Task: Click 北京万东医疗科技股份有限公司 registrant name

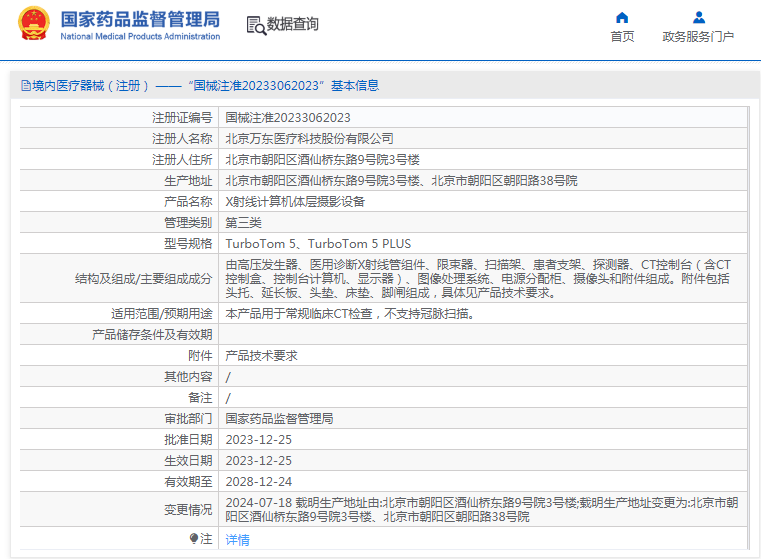Action: 309,139
